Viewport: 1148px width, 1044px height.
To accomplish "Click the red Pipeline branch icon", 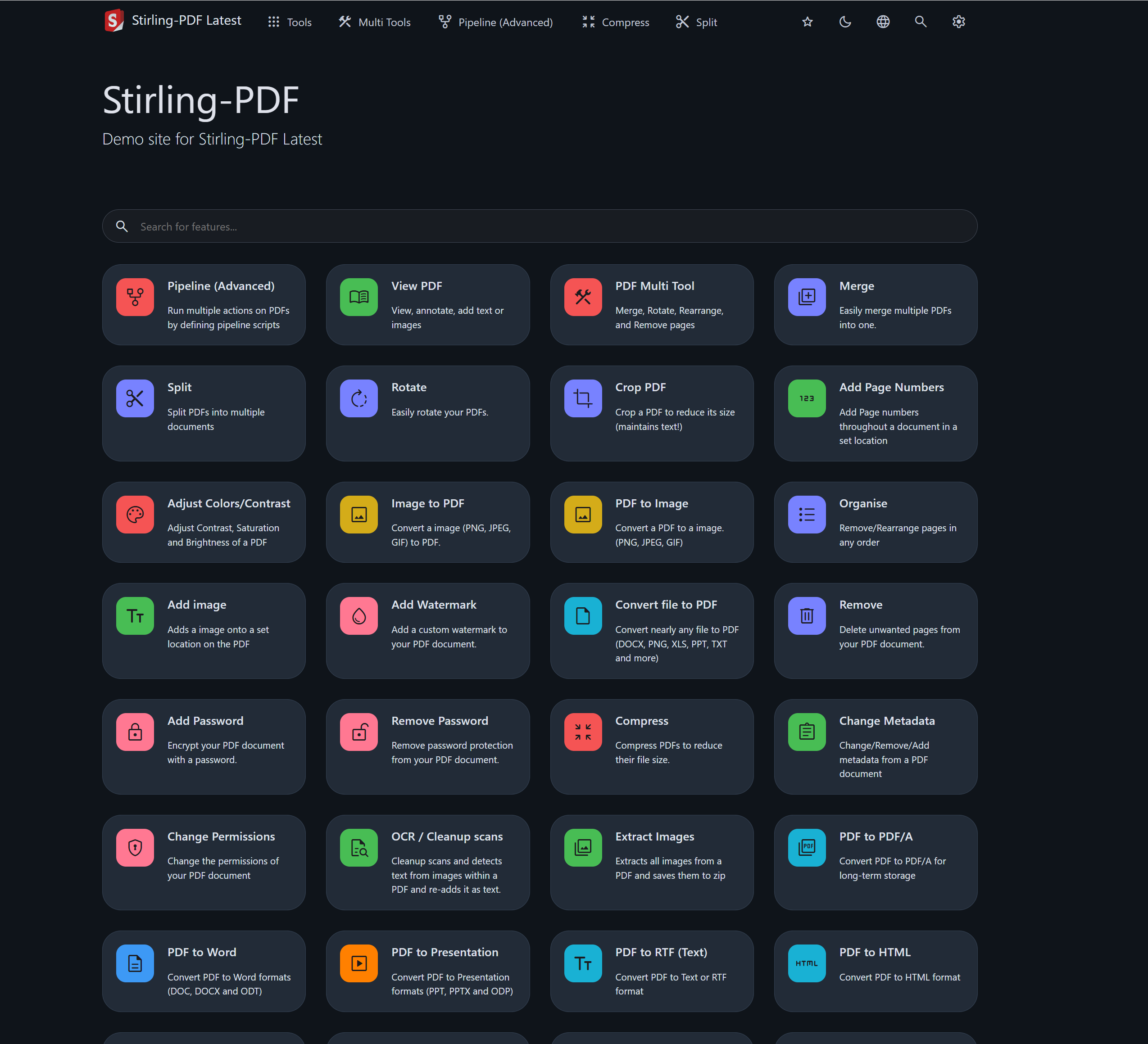I will point(135,297).
